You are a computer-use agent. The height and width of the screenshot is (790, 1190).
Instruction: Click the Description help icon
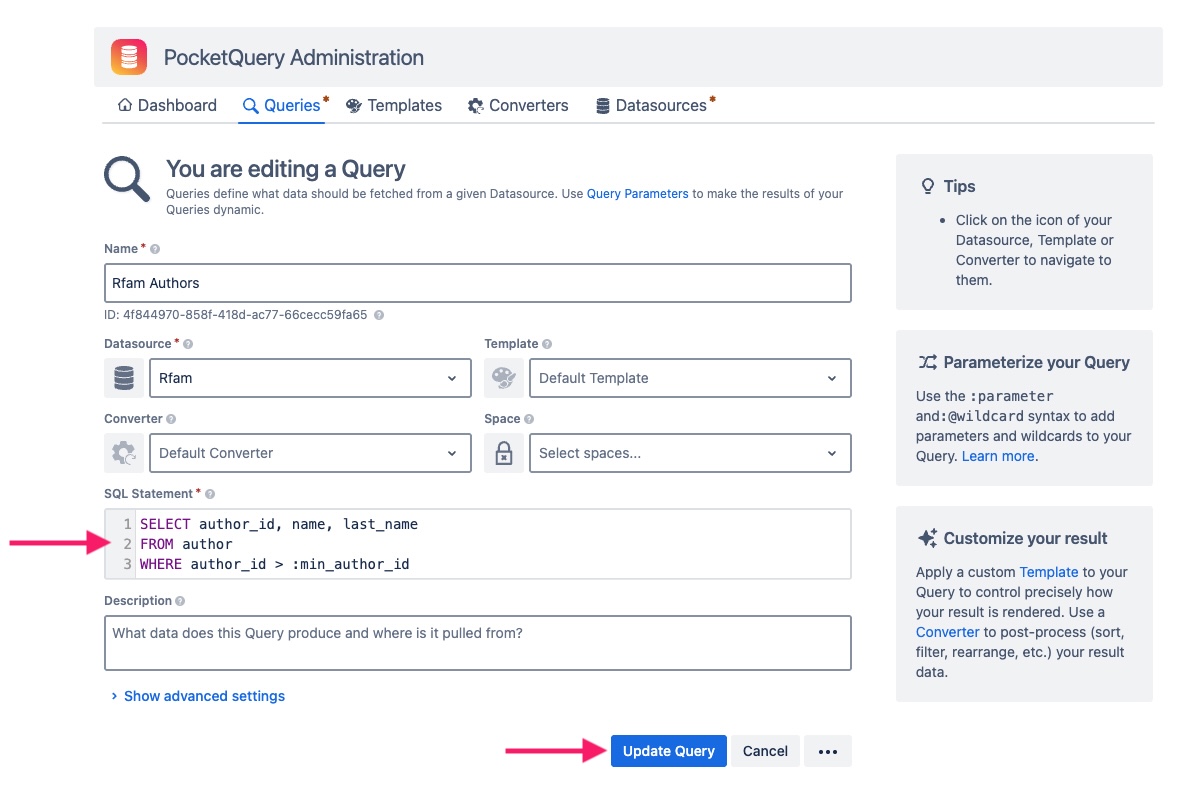(x=180, y=601)
